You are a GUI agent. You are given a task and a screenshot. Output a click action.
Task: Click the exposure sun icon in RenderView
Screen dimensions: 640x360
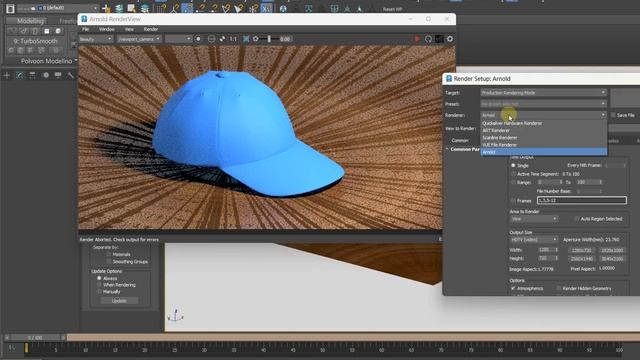click(x=256, y=39)
